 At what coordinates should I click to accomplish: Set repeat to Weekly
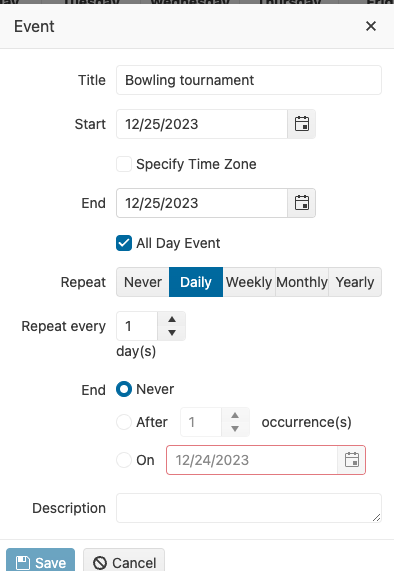[x=249, y=282]
